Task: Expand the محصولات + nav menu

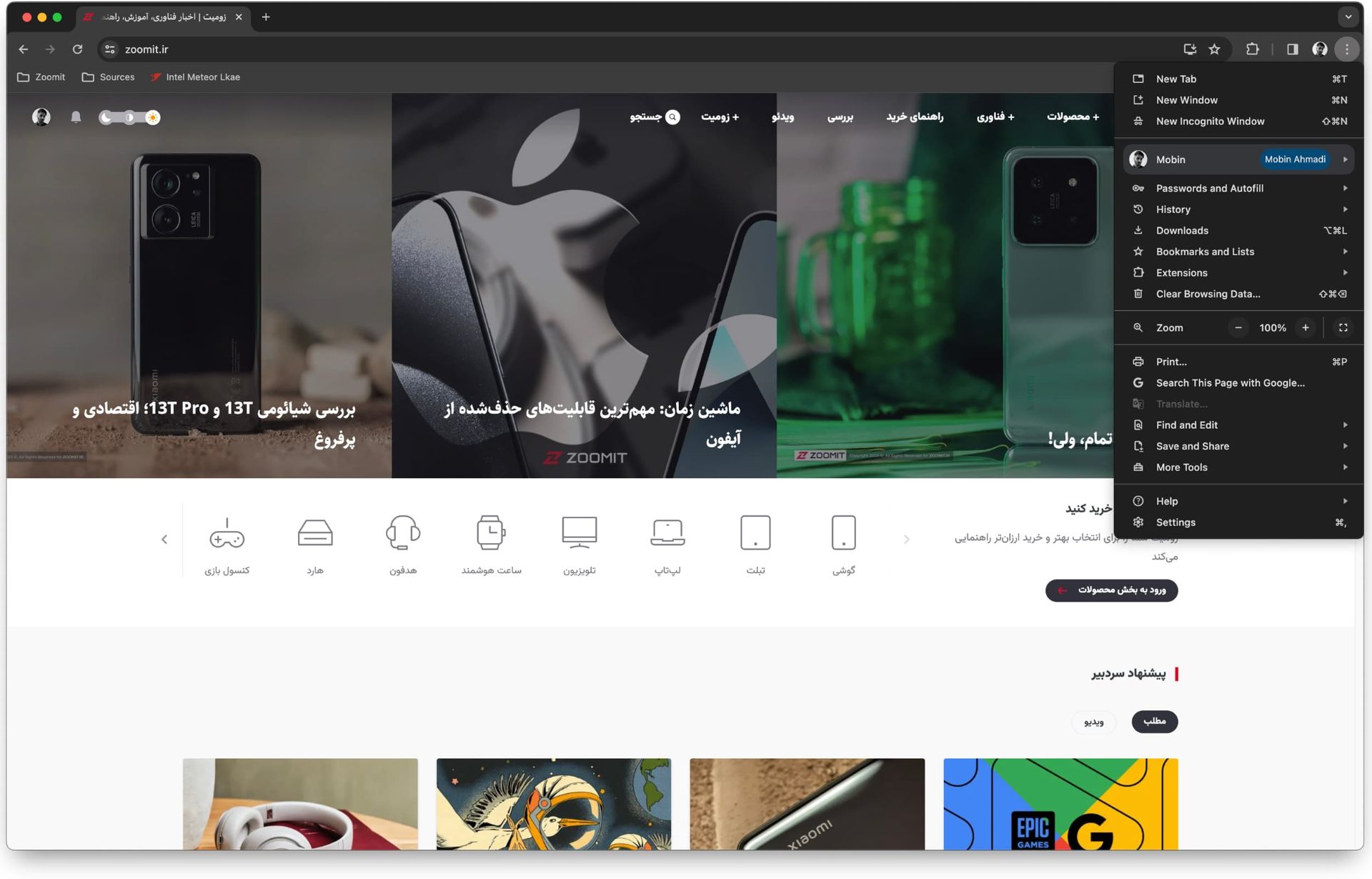Action: [1073, 117]
